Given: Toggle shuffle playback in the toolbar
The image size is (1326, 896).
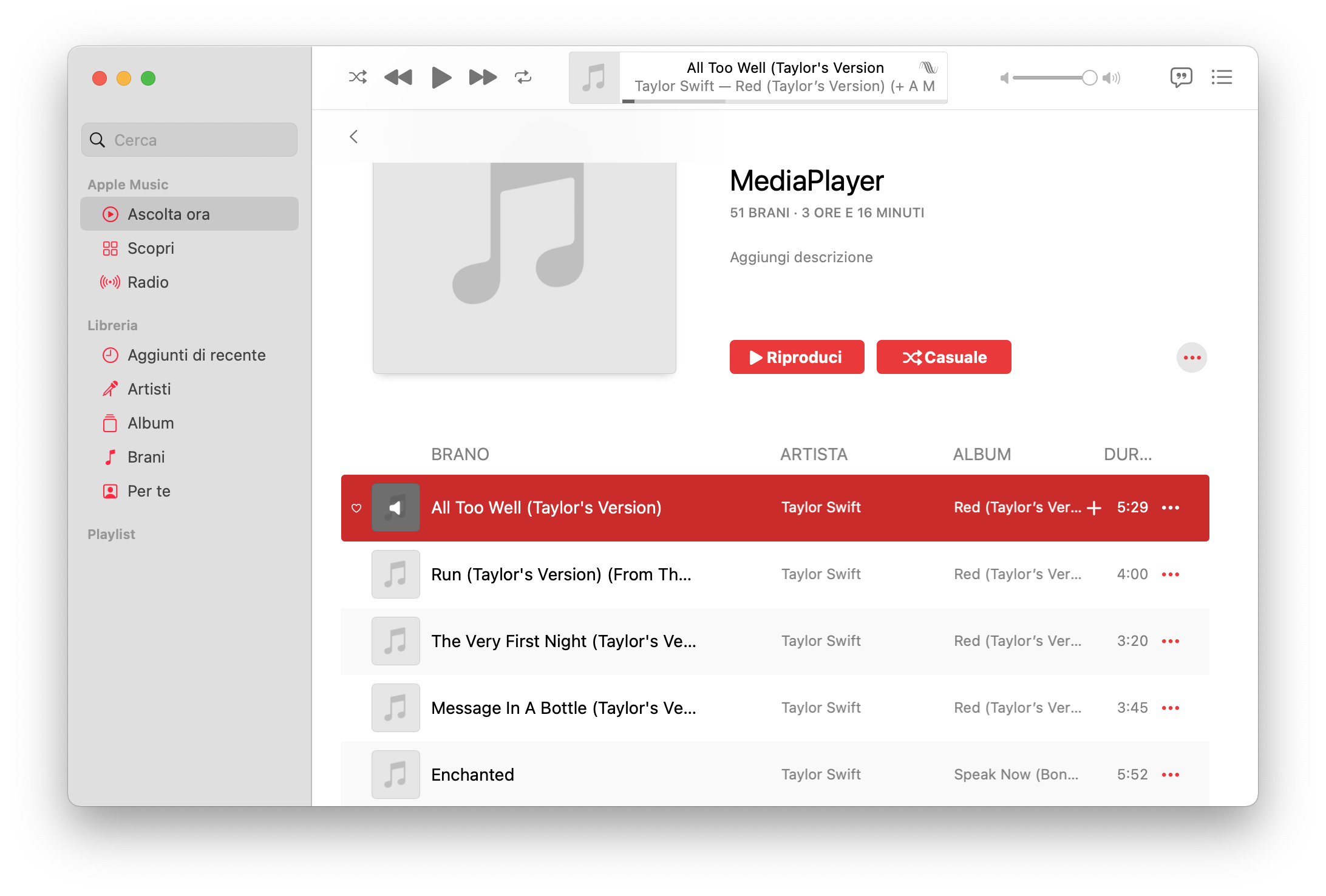Looking at the screenshot, I should 358,77.
